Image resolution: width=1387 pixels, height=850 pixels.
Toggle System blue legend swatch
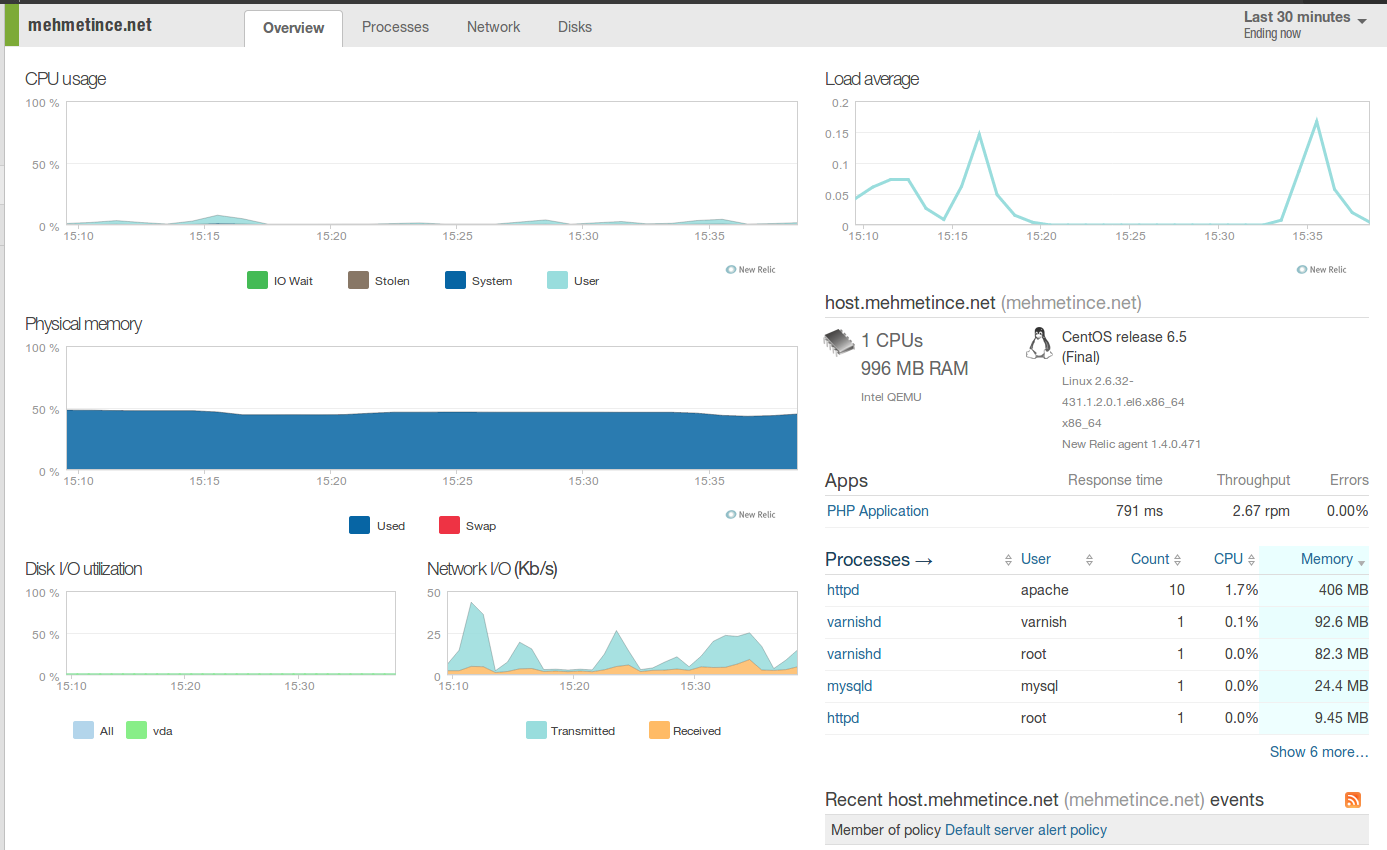click(x=456, y=281)
